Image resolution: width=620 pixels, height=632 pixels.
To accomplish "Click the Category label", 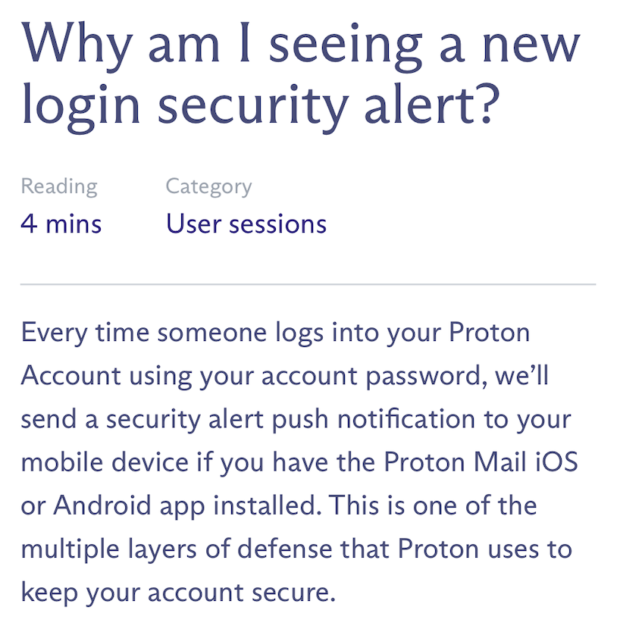I will pos(209,187).
